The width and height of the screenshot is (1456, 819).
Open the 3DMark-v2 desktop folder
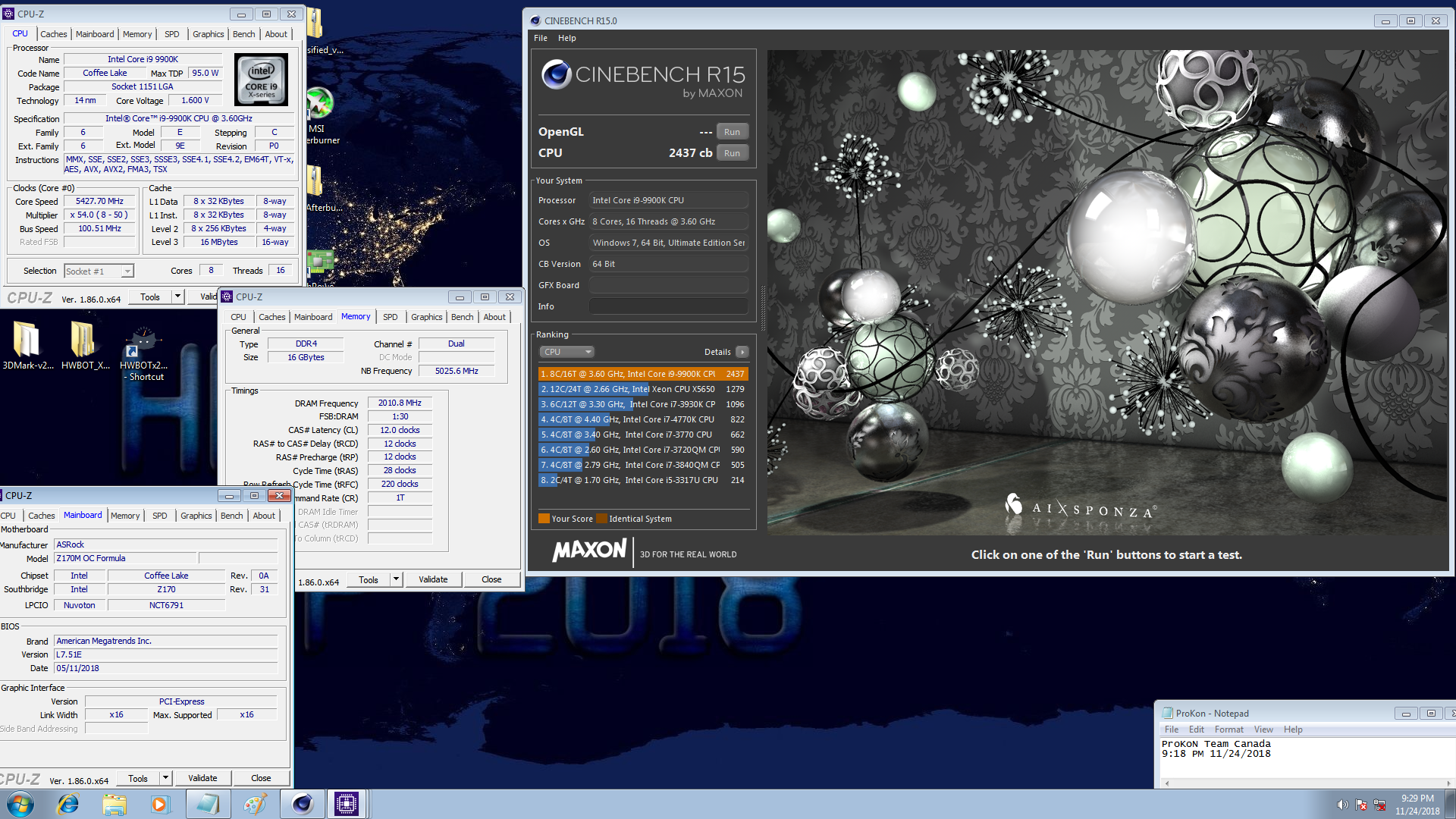click(x=27, y=346)
